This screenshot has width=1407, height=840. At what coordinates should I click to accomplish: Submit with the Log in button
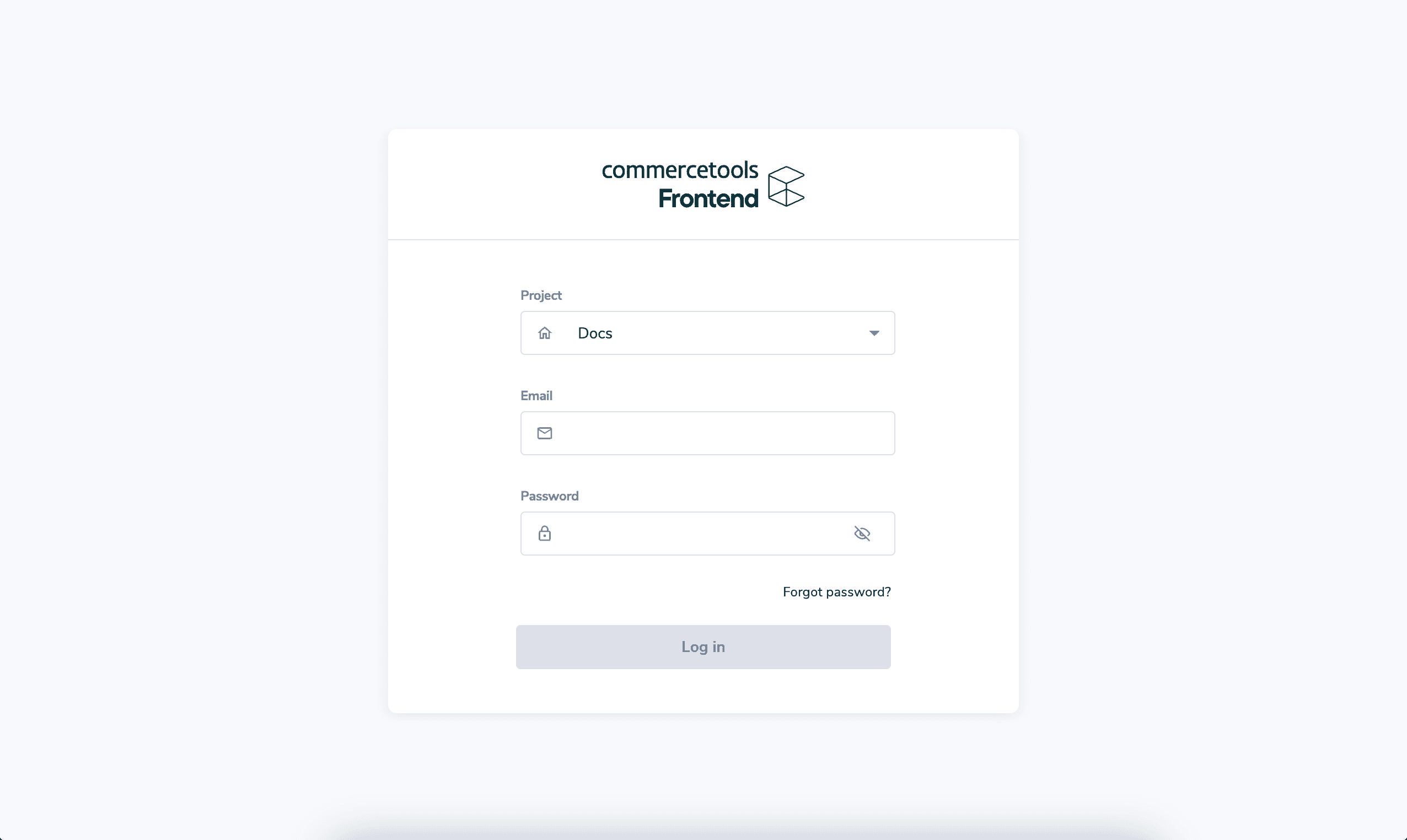tap(703, 647)
